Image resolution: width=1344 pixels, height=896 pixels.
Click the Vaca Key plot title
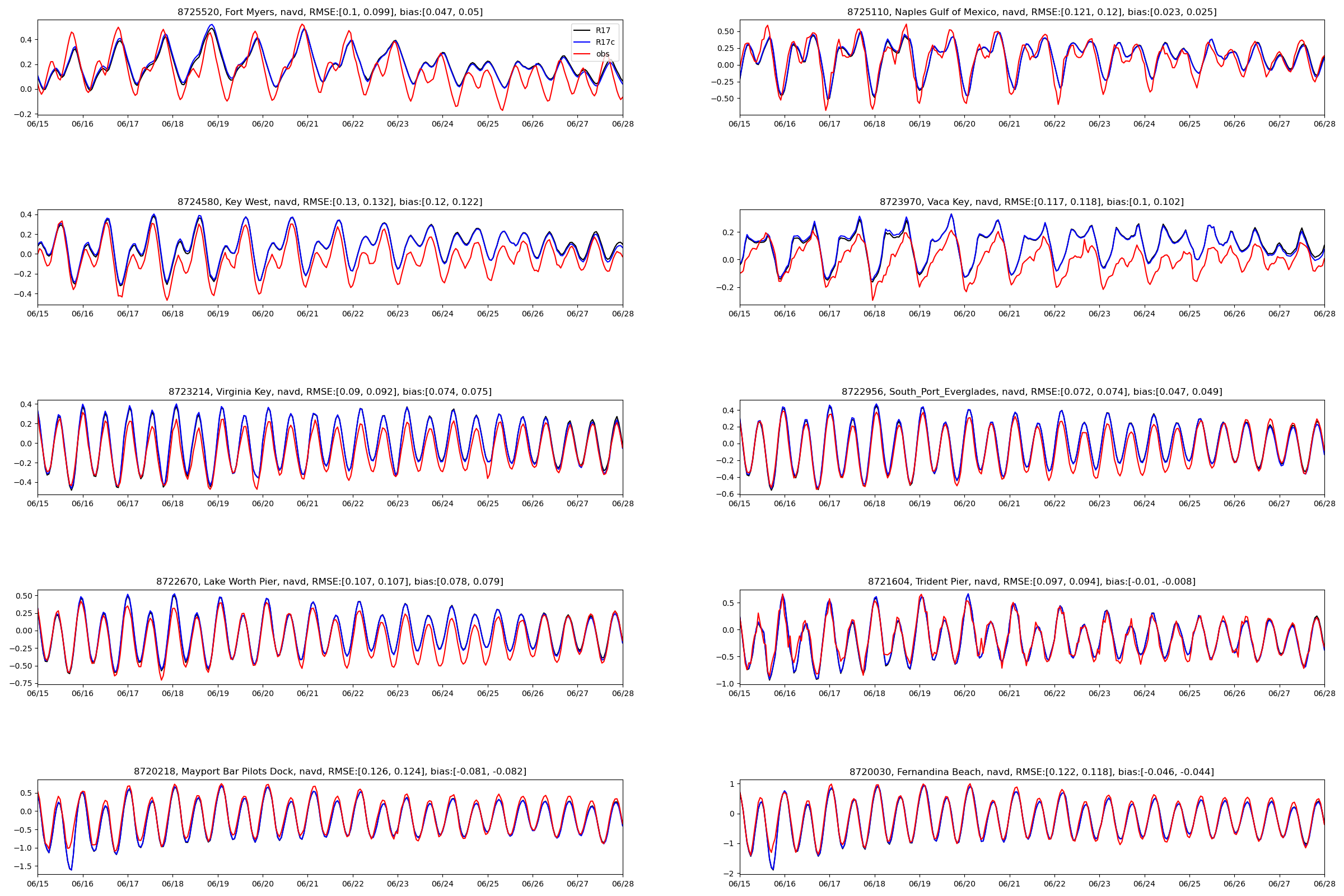(x=1032, y=202)
